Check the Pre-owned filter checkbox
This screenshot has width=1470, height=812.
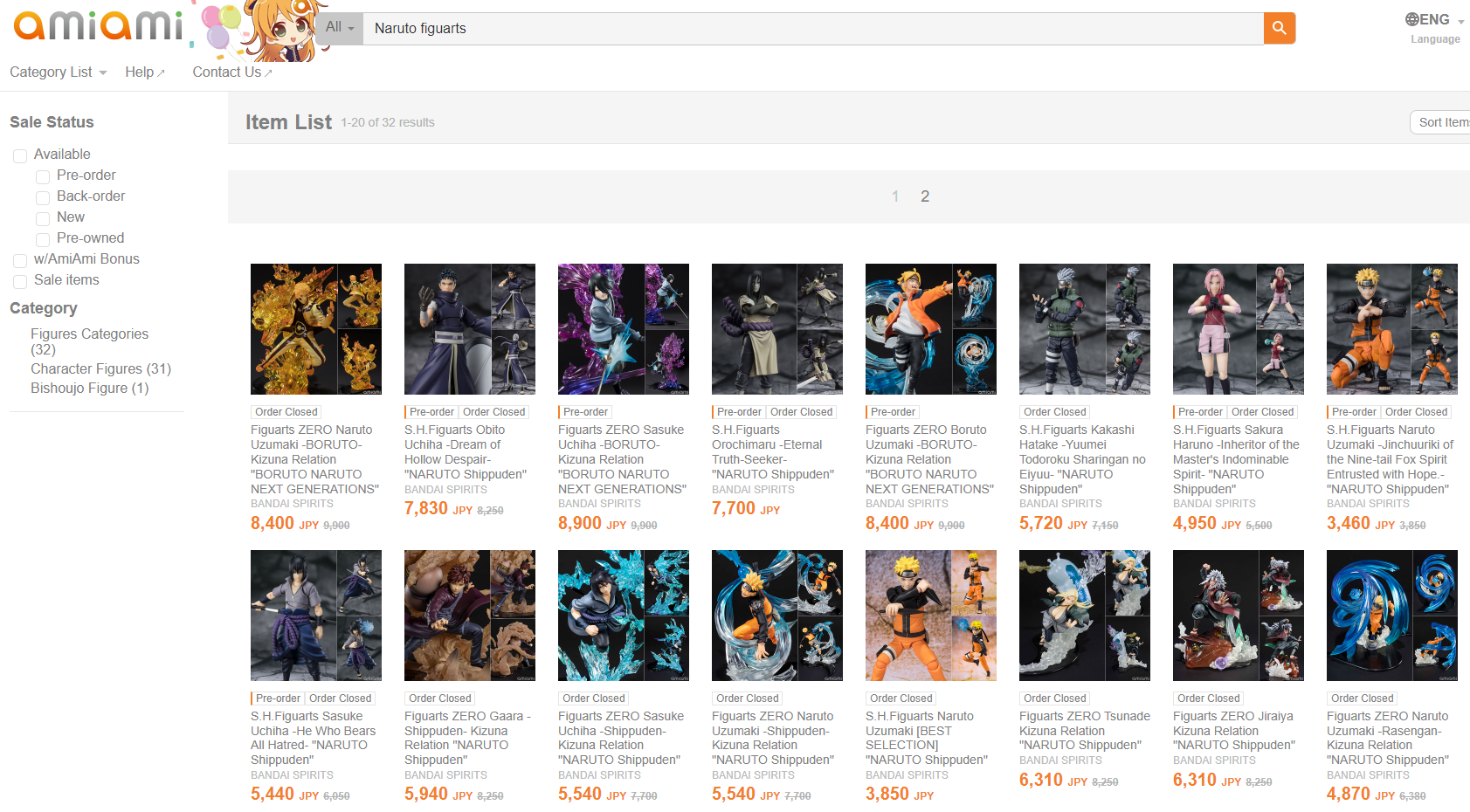click(43, 239)
